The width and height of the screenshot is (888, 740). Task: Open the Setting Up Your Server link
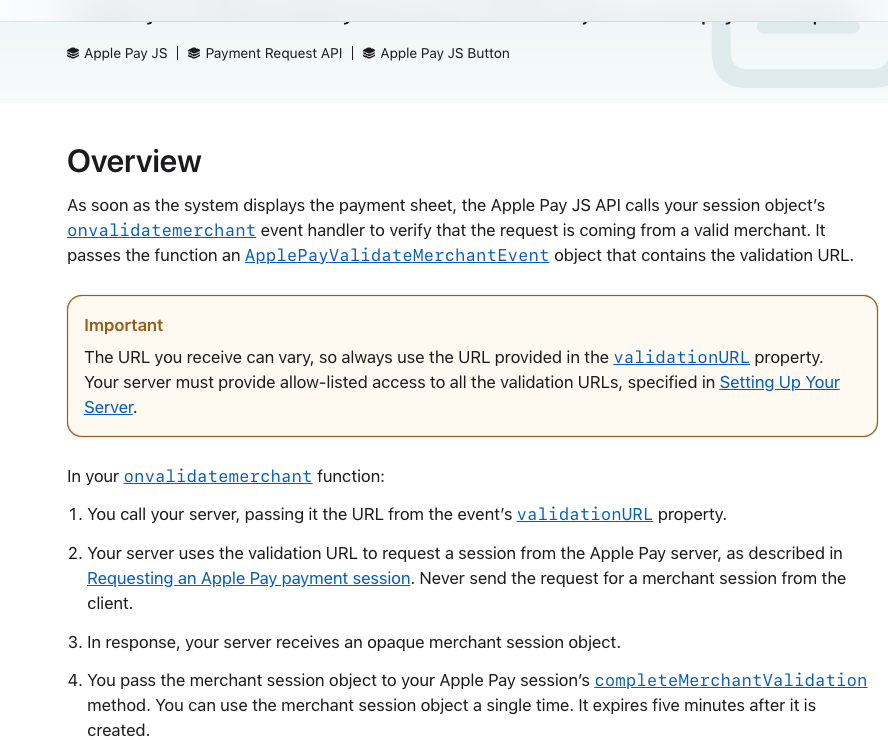tap(779, 382)
